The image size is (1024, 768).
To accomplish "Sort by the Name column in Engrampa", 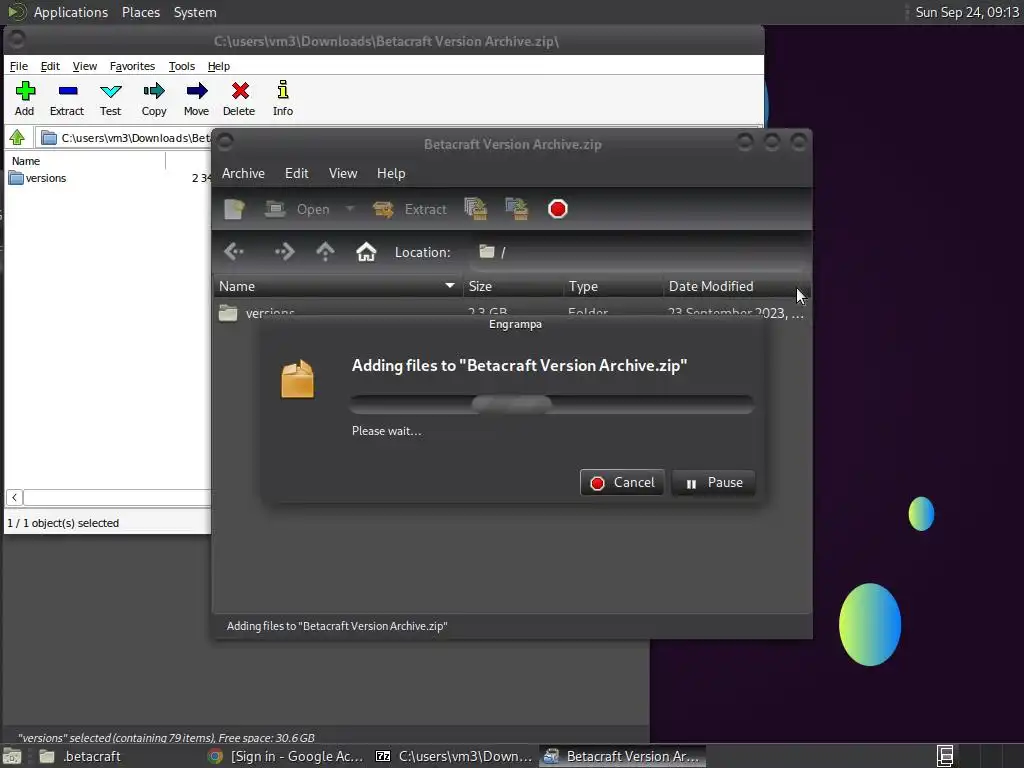I will [338, 286].
